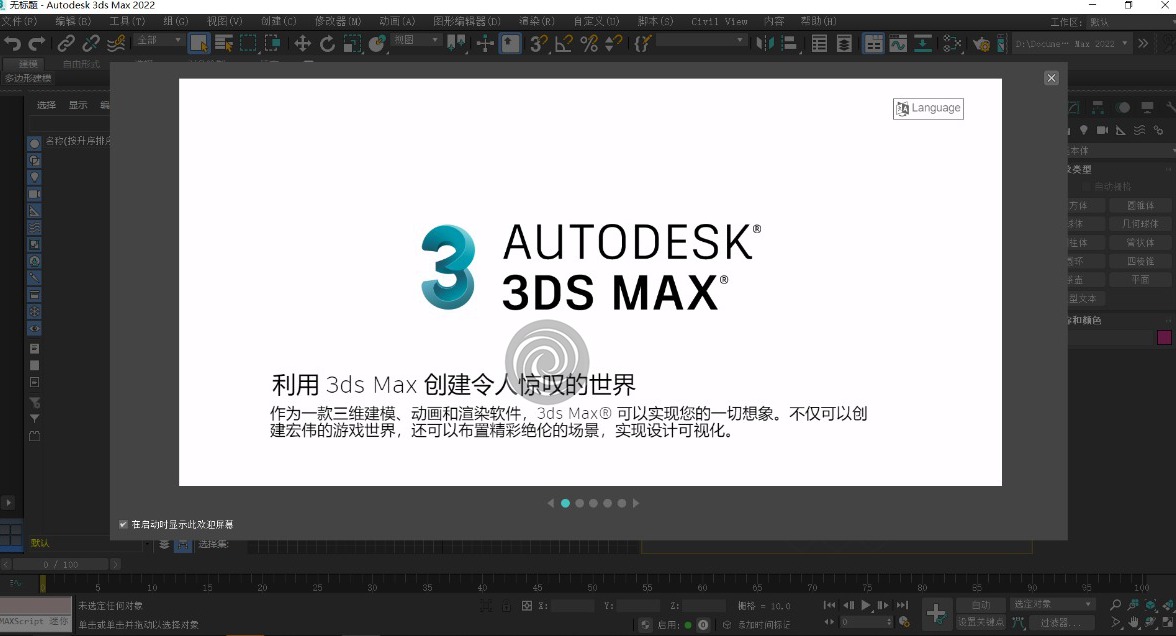Open the 渲染(R) menu
The image size is (1176, 636).
[x=536, y=21]
